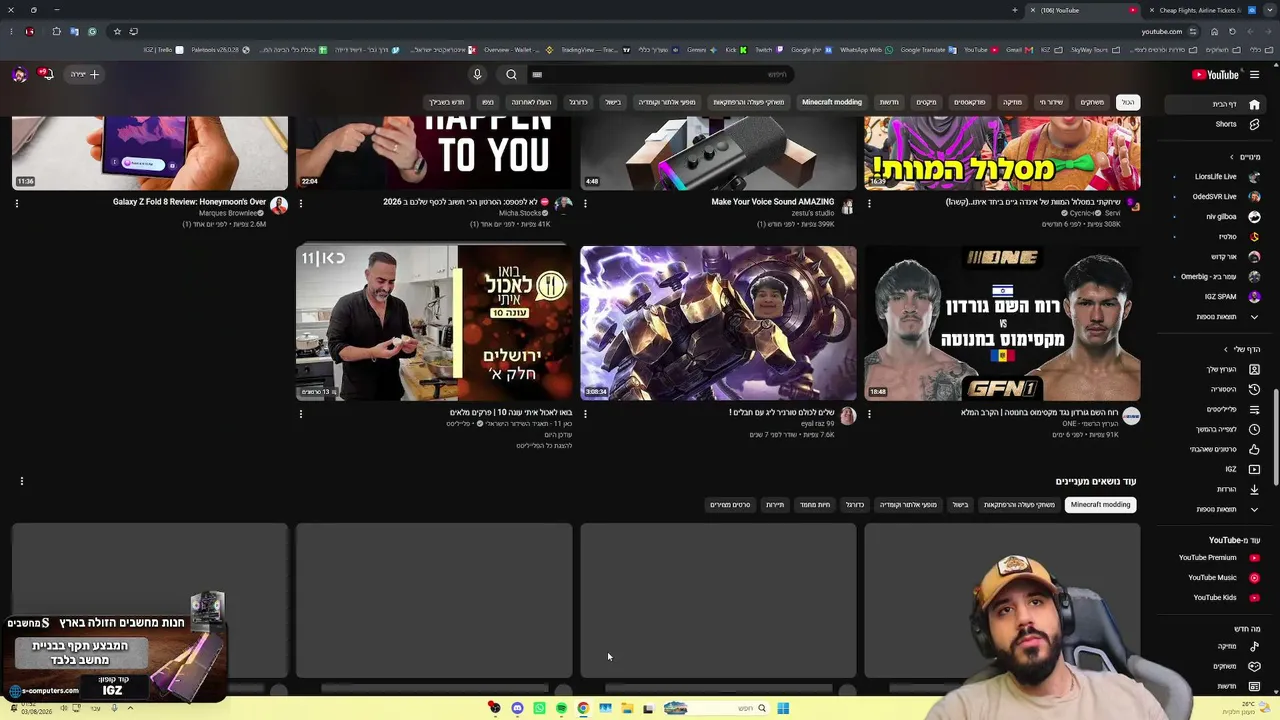Open options menu for the כאן 11 playlist

click(301, 414)
